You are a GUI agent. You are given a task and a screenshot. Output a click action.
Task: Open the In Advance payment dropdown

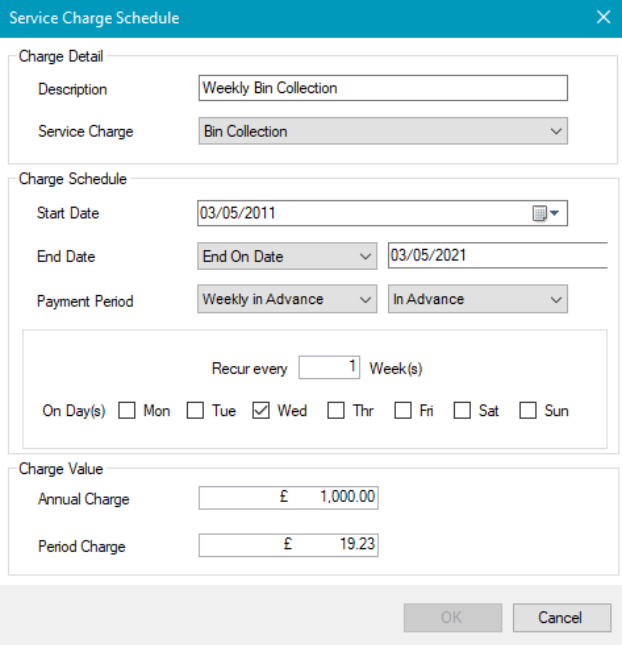pyautogui.click(x=477, y=299)
